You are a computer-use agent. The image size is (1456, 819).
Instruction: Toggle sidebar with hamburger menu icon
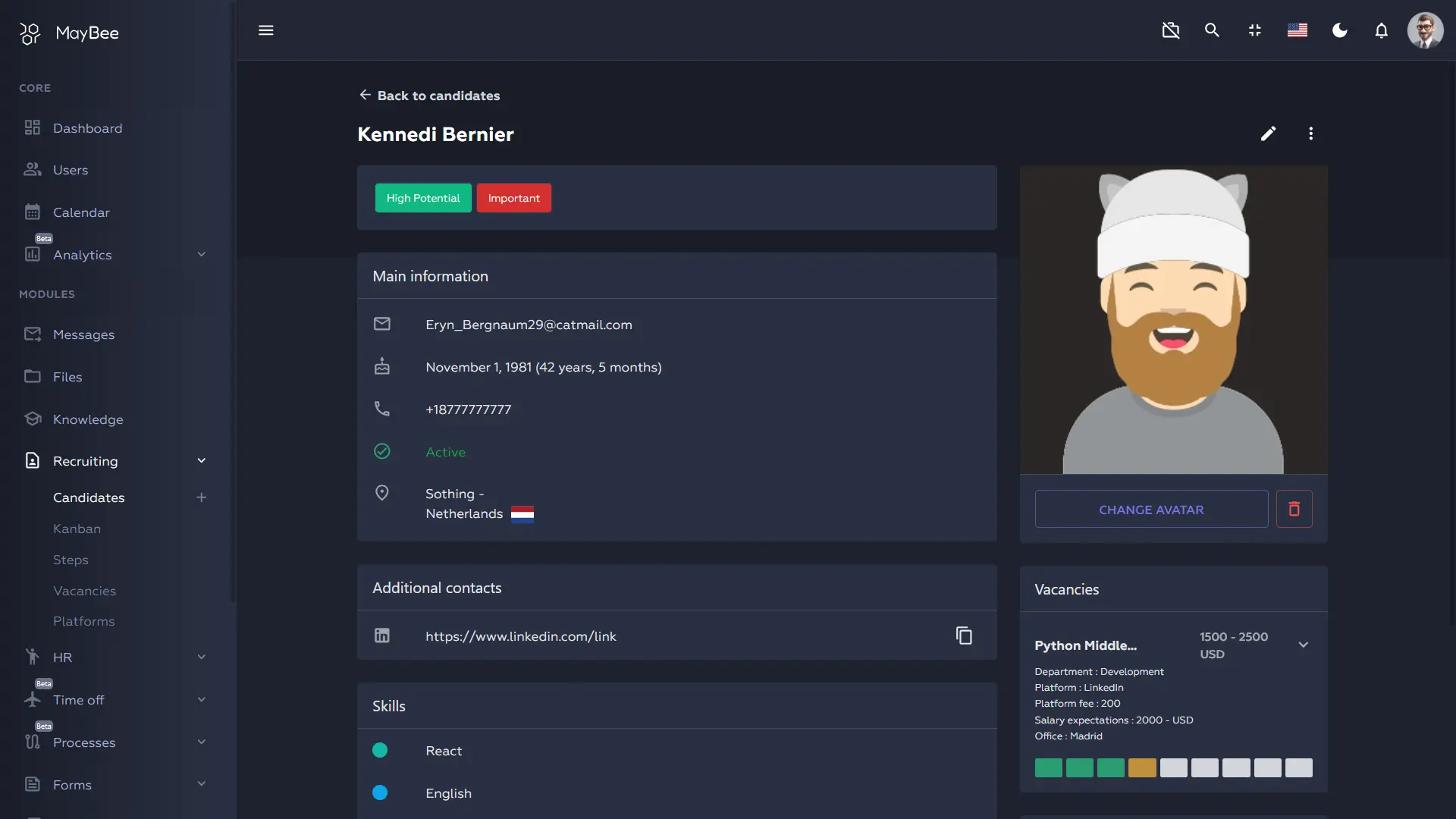coord(265,30)
